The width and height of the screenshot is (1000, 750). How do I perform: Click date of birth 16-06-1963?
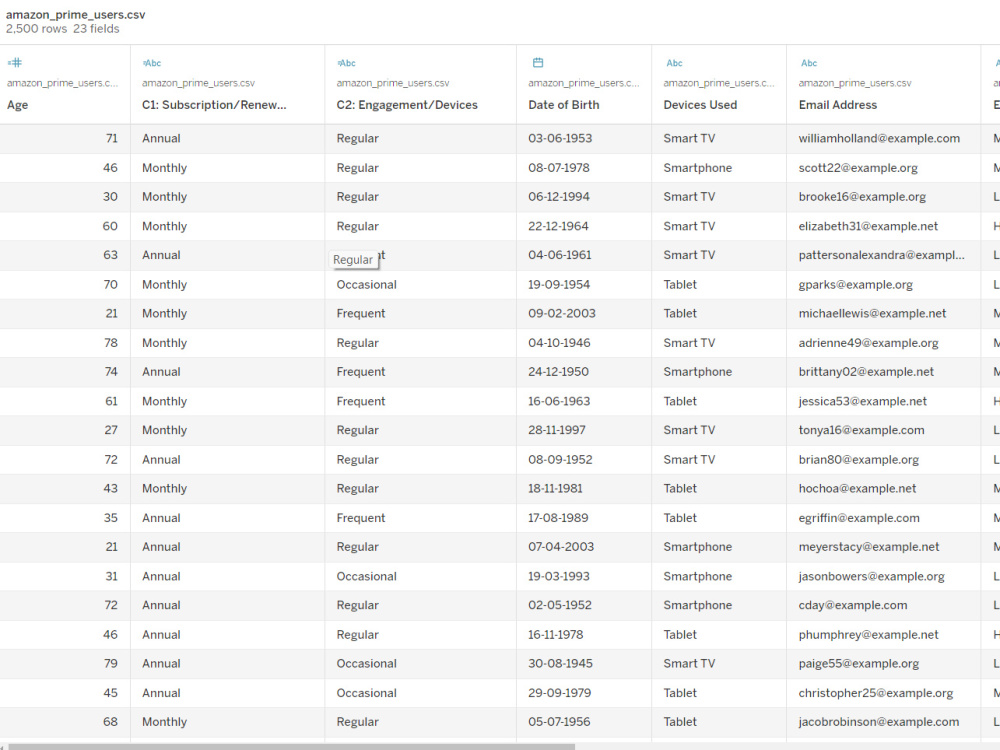[x=559, y=401]
